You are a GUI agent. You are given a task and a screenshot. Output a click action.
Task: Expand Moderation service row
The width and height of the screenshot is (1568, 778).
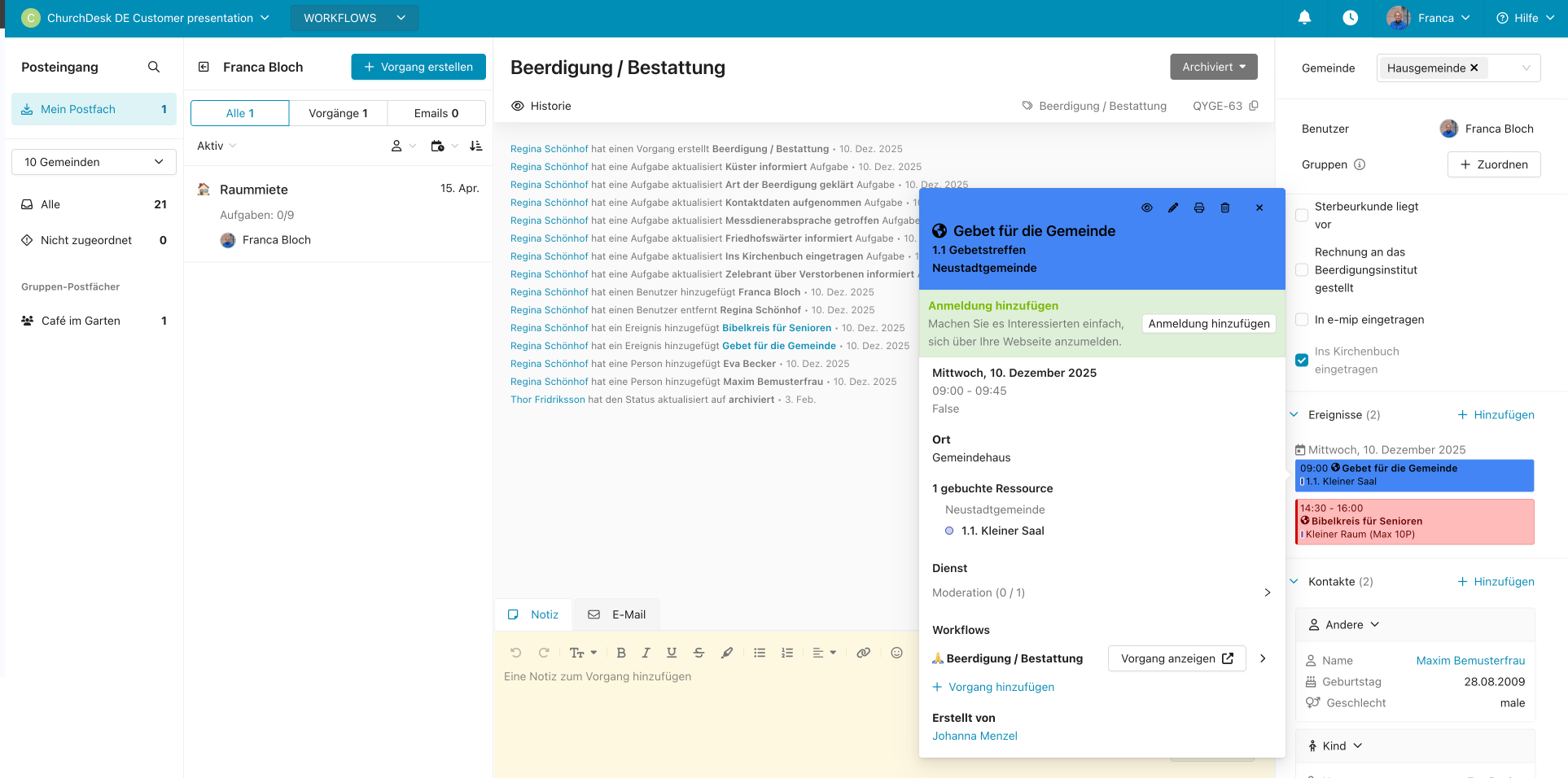pyautogui.click(x=1102, y=592)
